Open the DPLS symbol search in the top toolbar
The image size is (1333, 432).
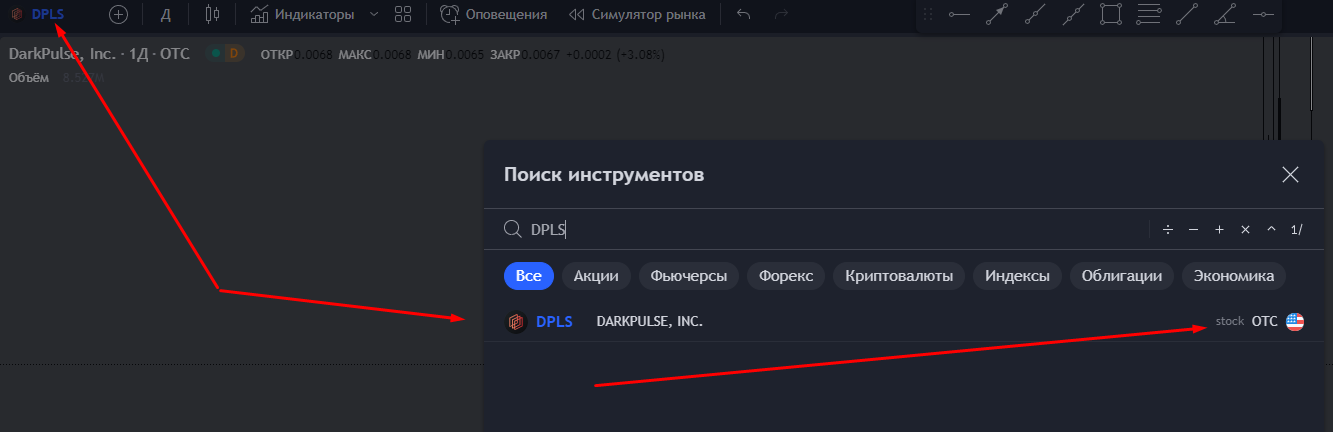pos(48,15)
